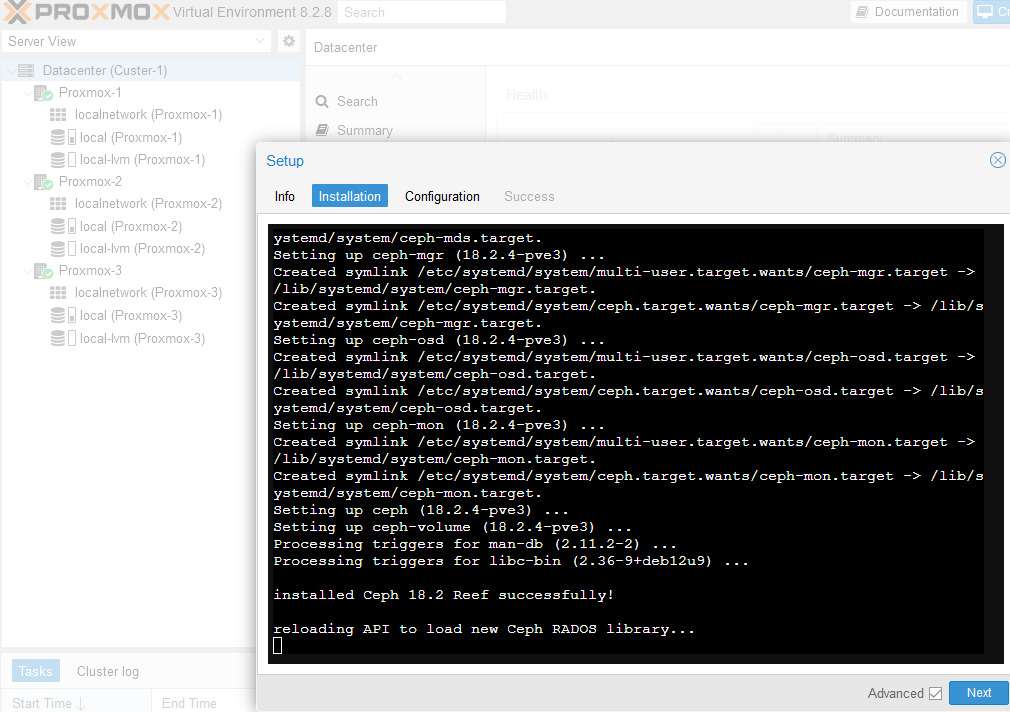Click the Next button
The height and width of the screenshot is (712, 1010).
(978, 693)
